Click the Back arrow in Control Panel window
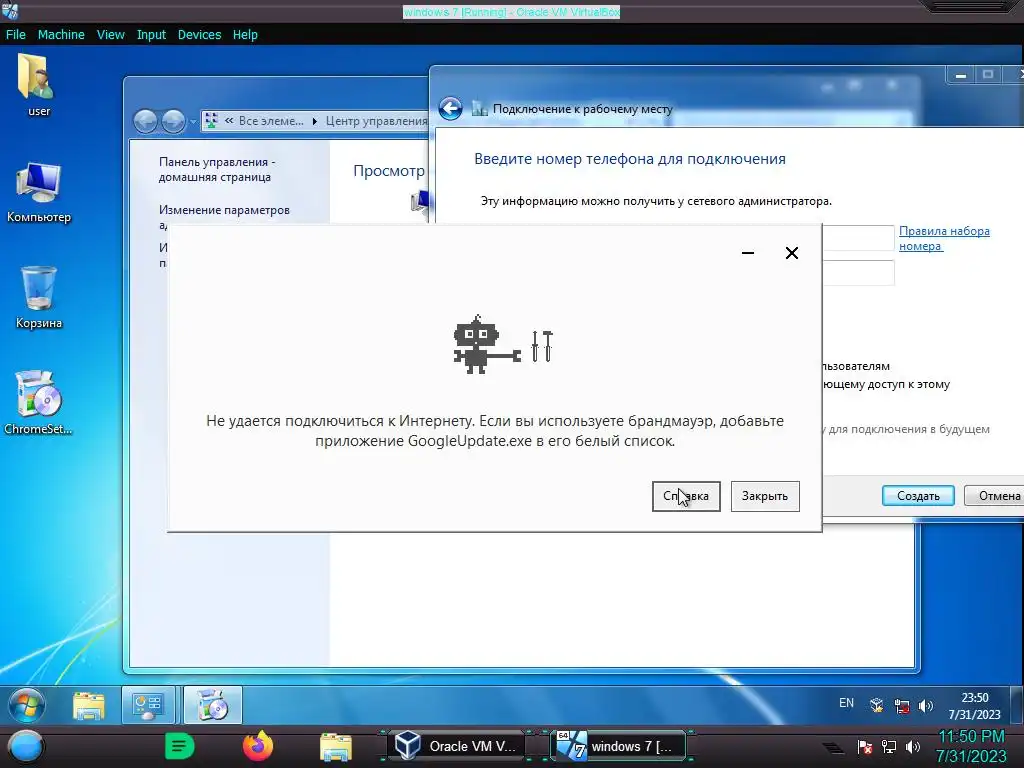This screenshot has width=1024, height=768. (x=146, y=121)
